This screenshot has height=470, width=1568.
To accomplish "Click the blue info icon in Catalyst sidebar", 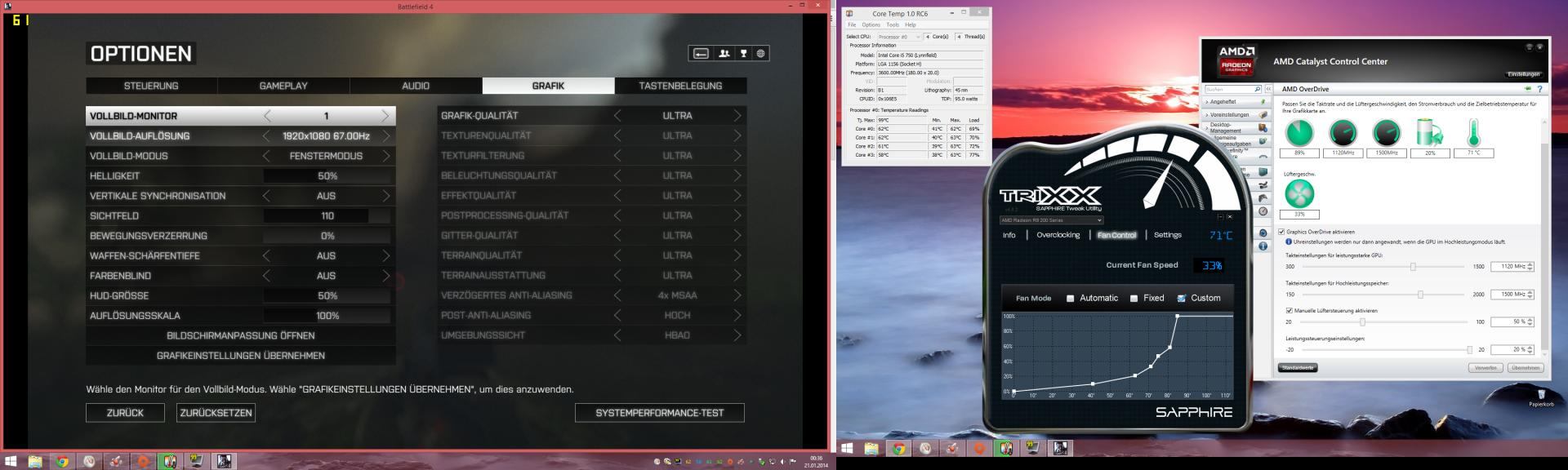I will [x=1263, y=246].
